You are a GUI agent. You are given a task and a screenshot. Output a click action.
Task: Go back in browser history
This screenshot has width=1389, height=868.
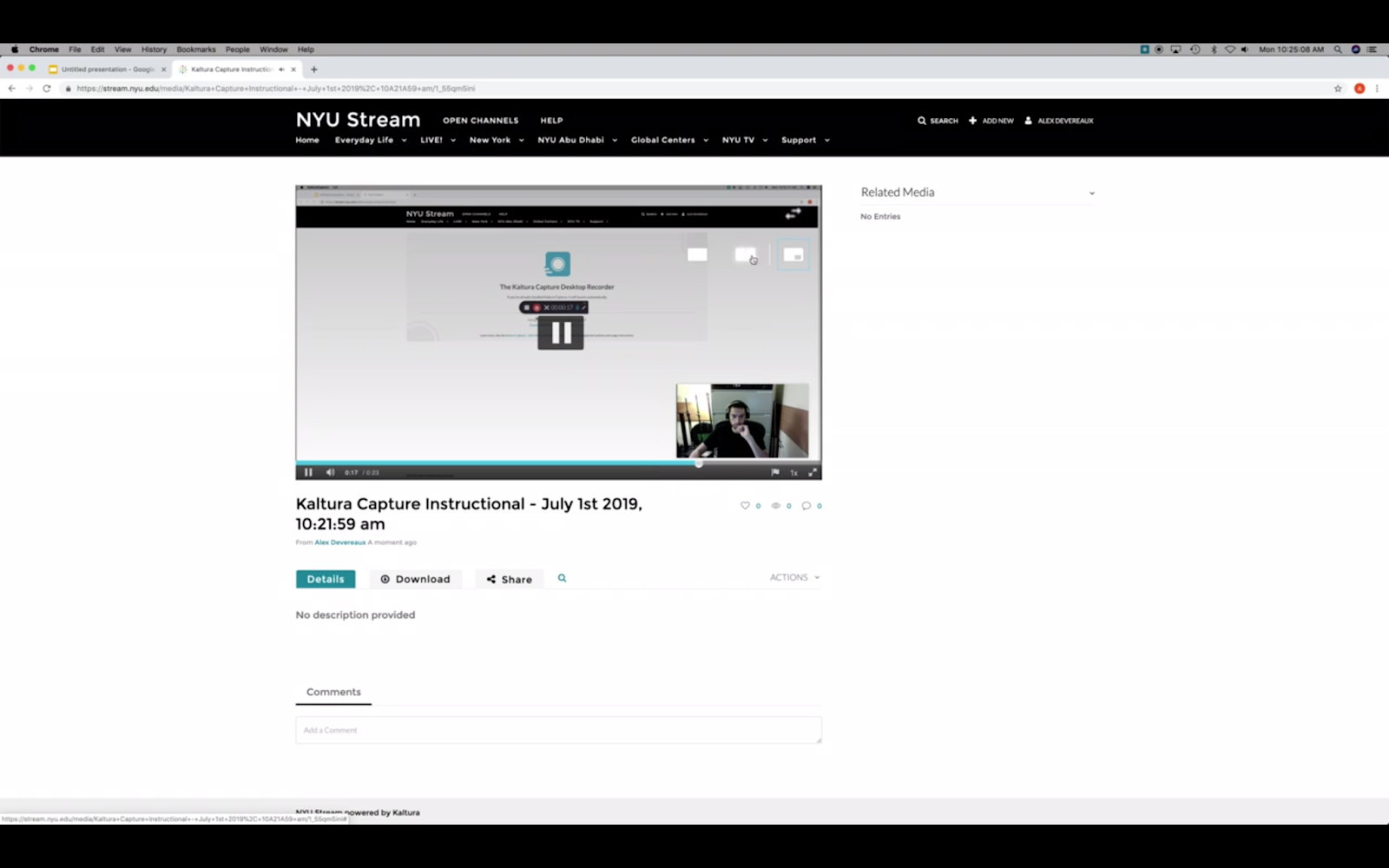coord(12,89)
